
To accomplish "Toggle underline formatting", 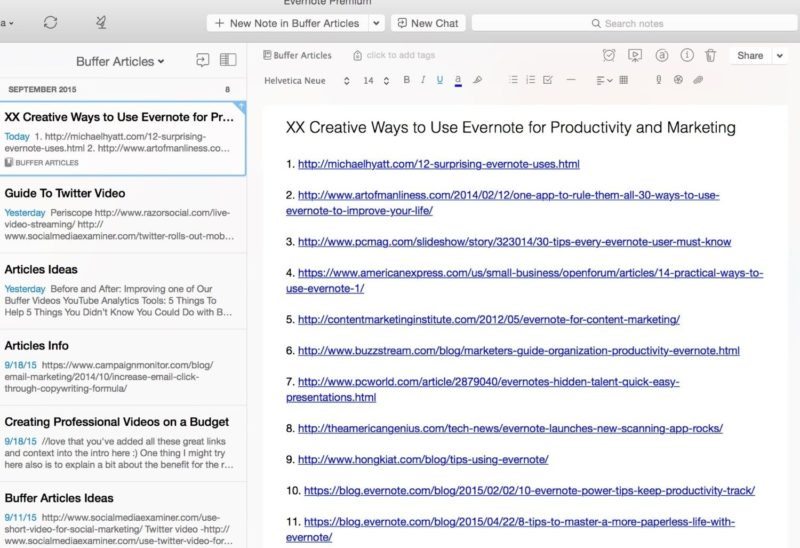I will pyautogui.click(x=440, y=80).
